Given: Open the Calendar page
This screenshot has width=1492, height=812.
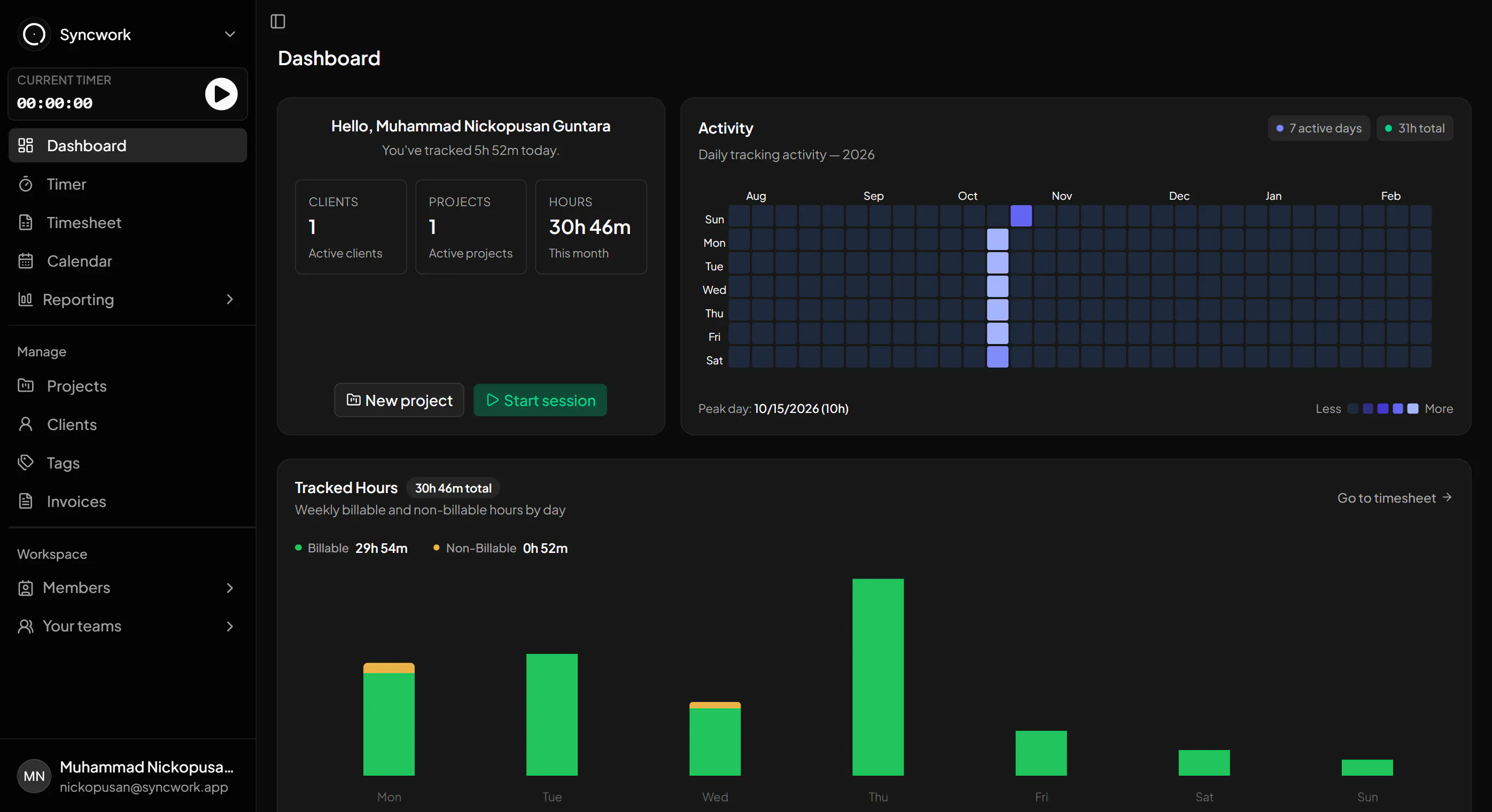Looking at the screenshot, I should pyautogui.click(x=128, y=261).
